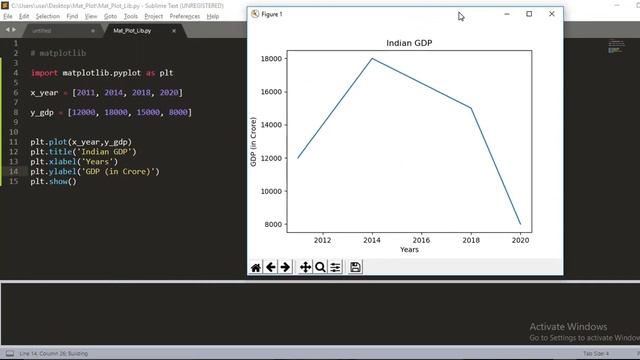Open the Selection menu
640x360 pixels.
point(48,16)
